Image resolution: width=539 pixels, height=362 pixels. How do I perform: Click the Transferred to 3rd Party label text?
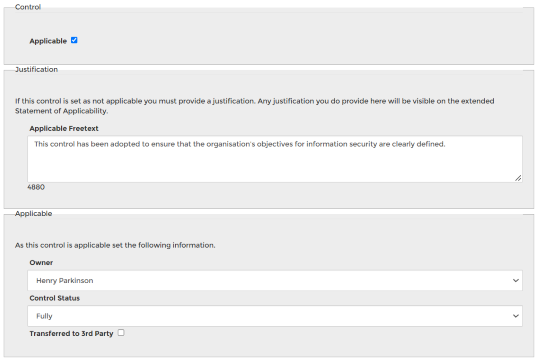(71, 333)
